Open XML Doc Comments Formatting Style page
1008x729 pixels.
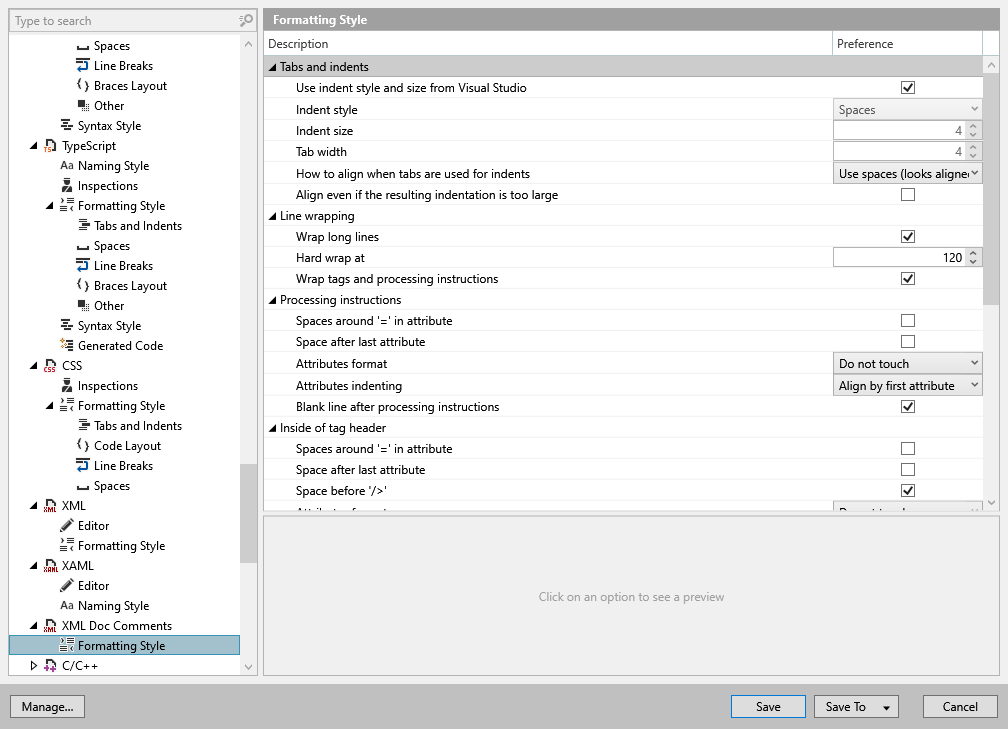[x=131, y=645]
